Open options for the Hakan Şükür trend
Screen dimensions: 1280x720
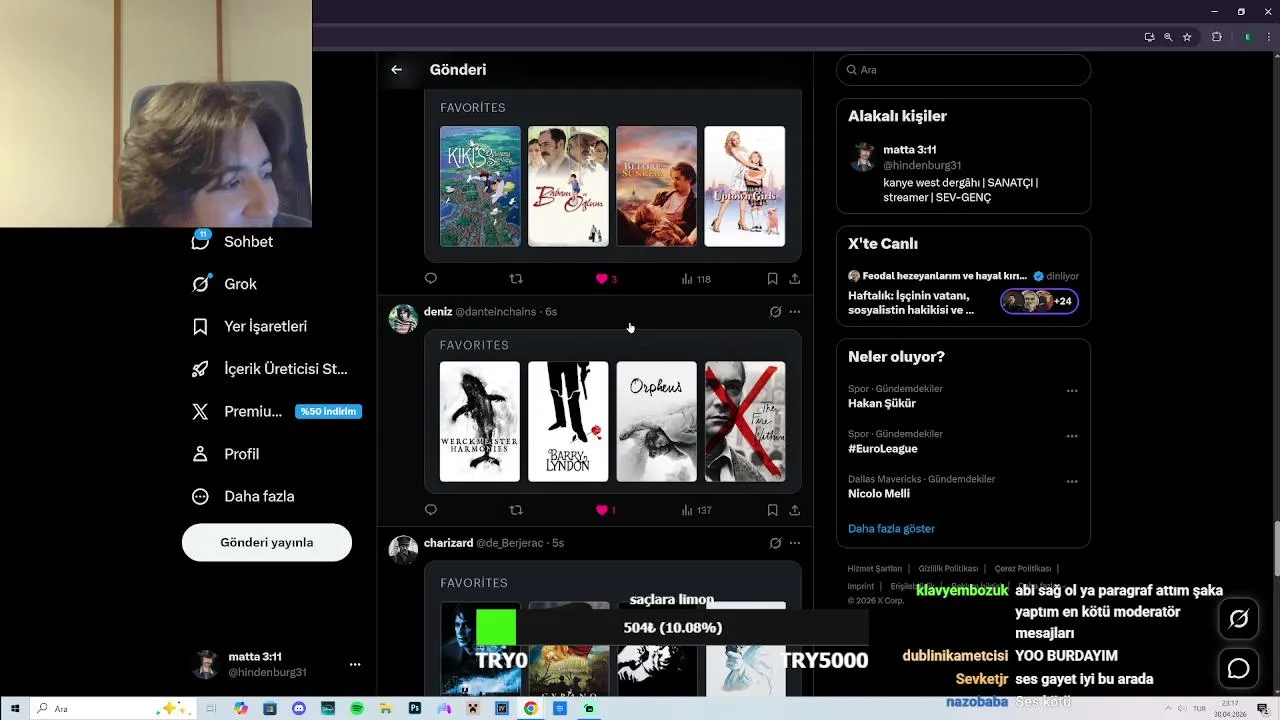point(1072,391)
